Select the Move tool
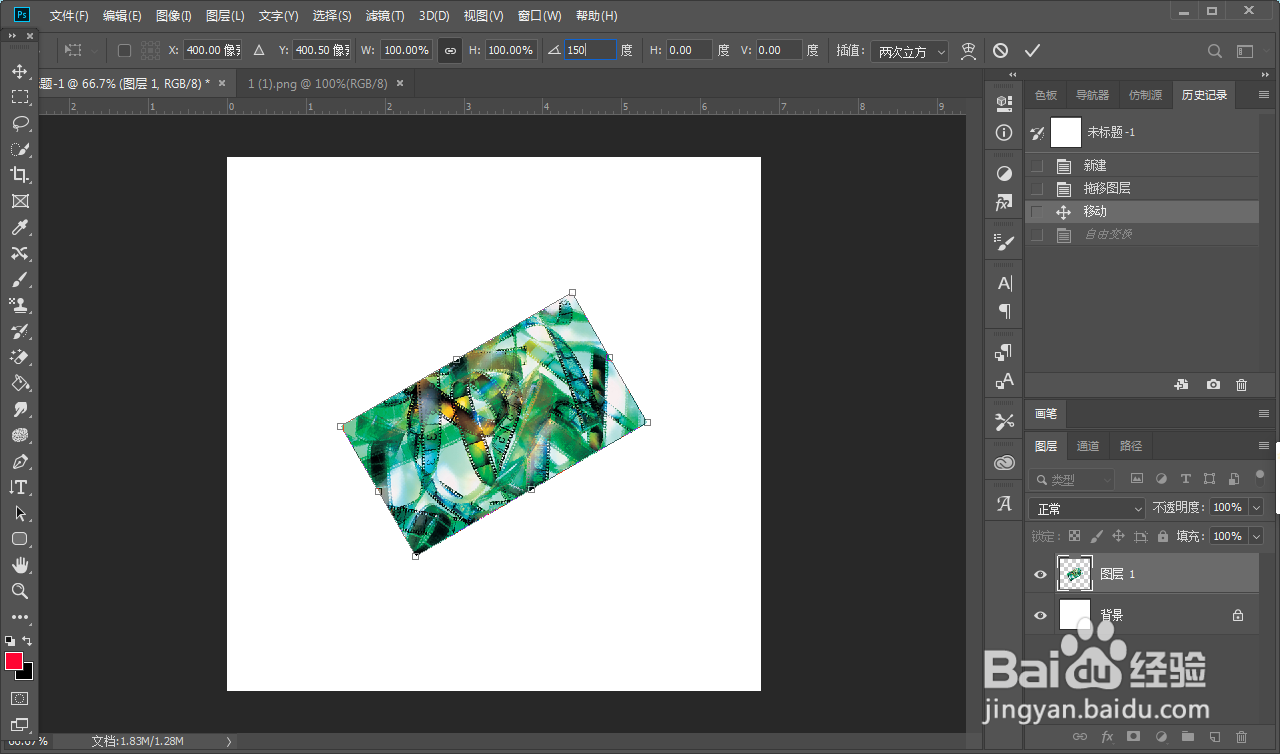This screenshot has height=754, width=1280. tap(19, 71)
